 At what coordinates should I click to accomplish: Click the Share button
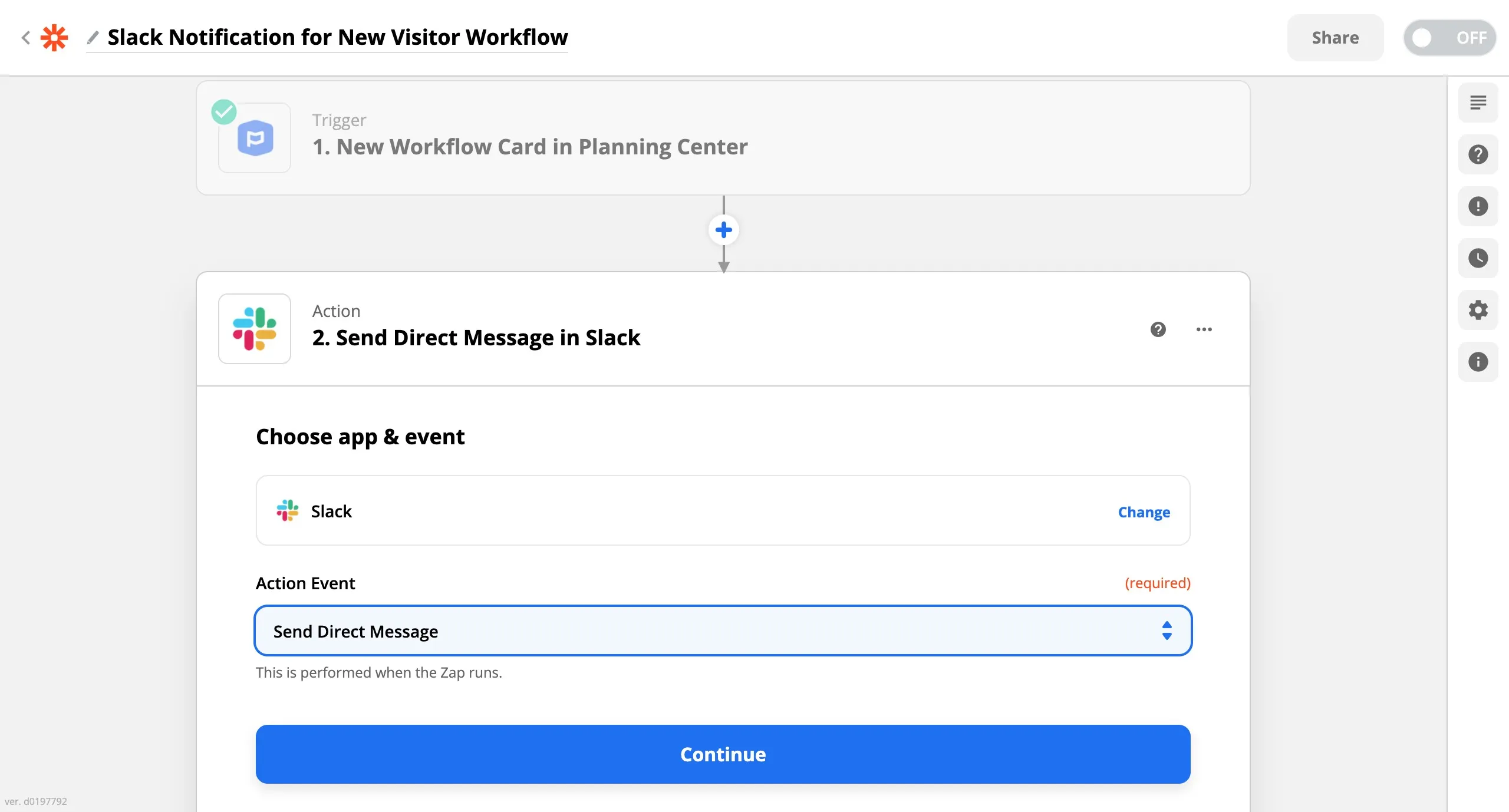[1335, 37]
